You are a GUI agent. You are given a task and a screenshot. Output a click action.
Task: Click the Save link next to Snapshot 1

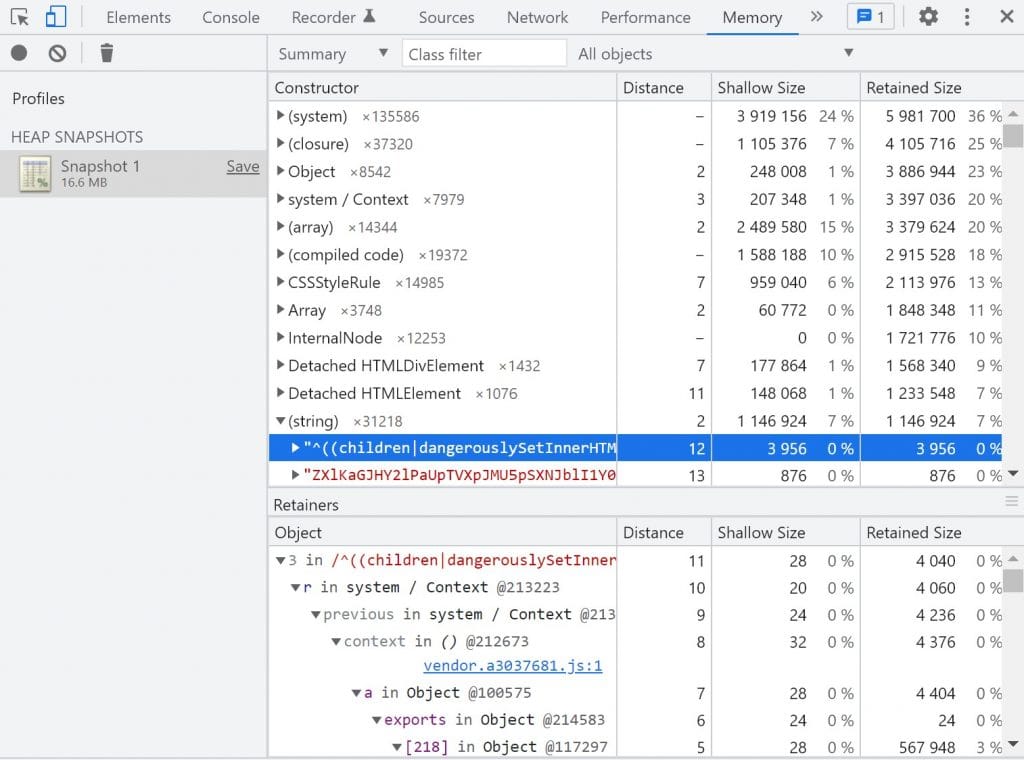pyautogui.click(x=243, y=166)
